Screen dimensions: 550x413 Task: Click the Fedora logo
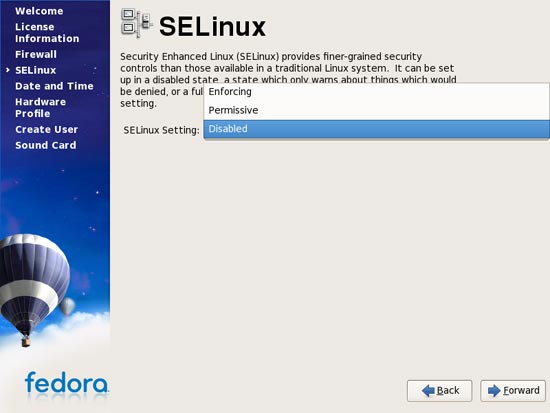67,382
